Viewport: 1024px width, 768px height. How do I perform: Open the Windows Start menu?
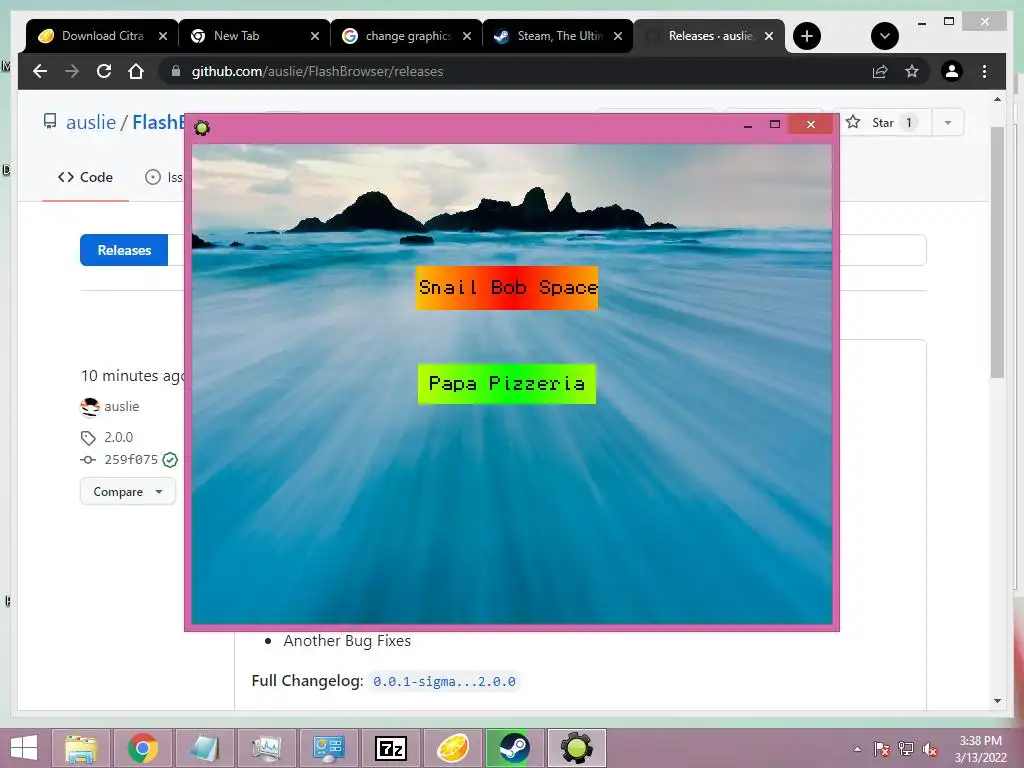click(24, 748)
